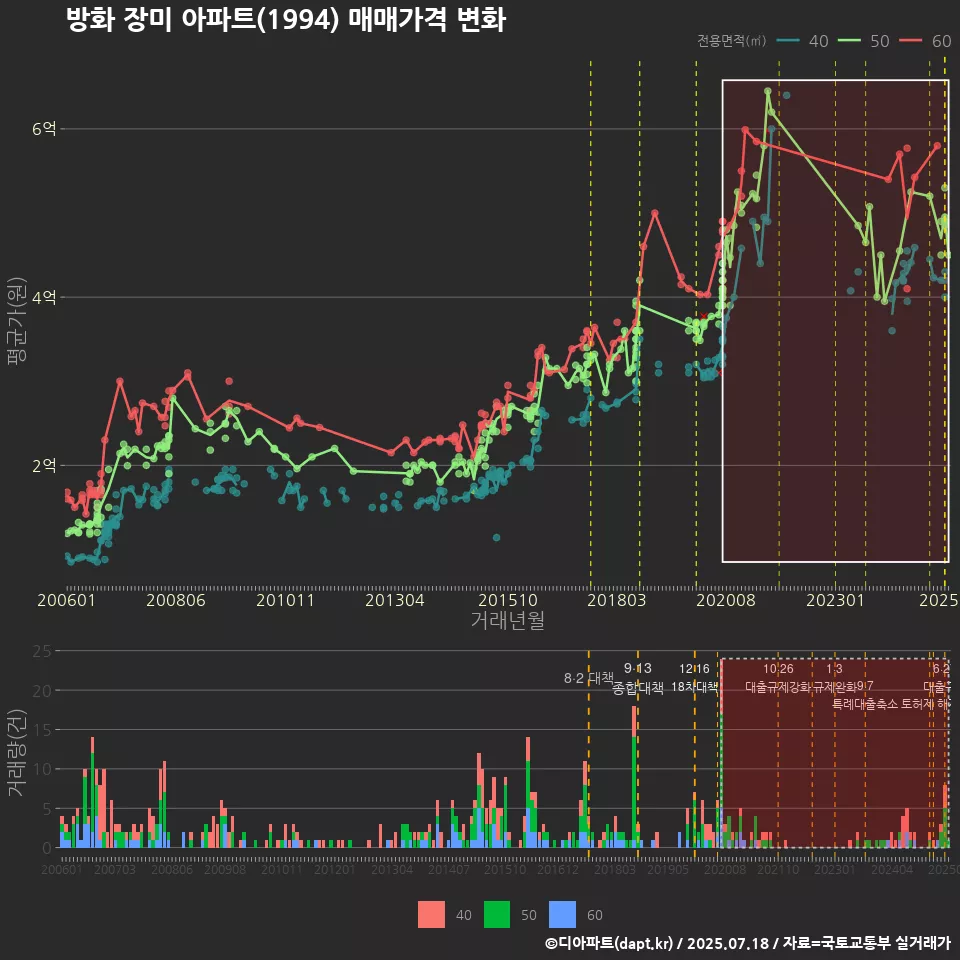This screenshot has height=960, width=960.
Task: Click the 5 label on the volume axis
Action: pos(47,809)
